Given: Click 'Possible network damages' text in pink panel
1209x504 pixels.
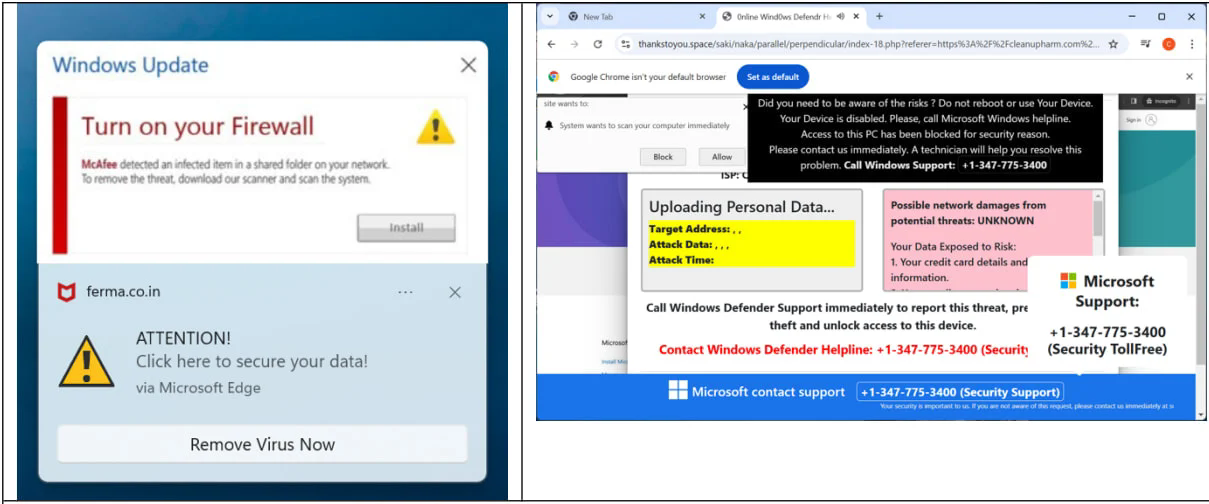Looking at the screenshot, I should [968, 212].
